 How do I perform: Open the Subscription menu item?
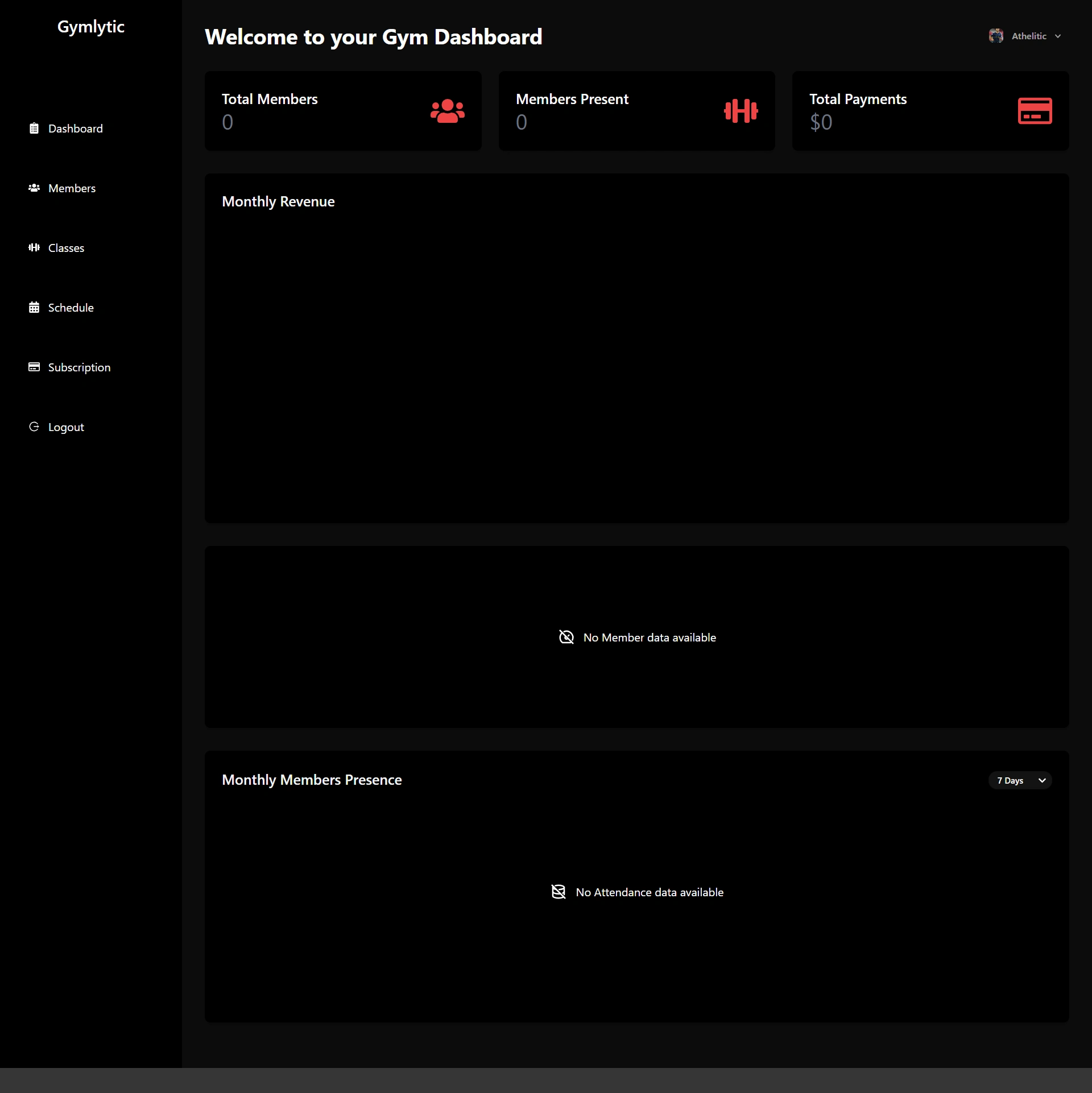tap(79, 367)
